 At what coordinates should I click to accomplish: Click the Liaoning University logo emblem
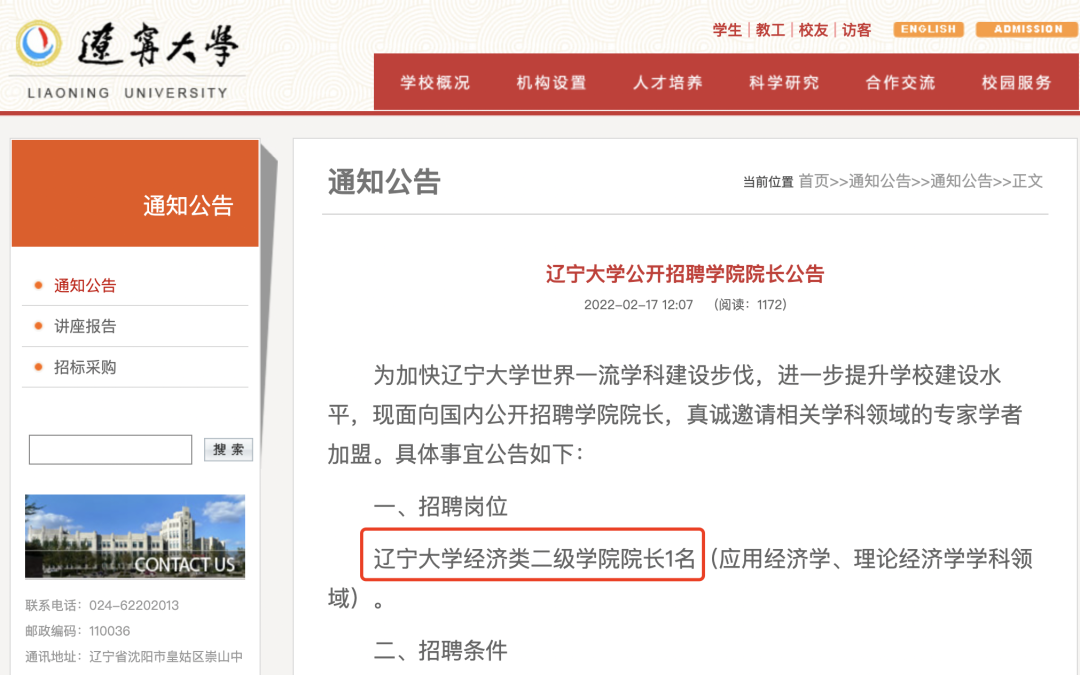pyautogui.click(x=39, y=44)
